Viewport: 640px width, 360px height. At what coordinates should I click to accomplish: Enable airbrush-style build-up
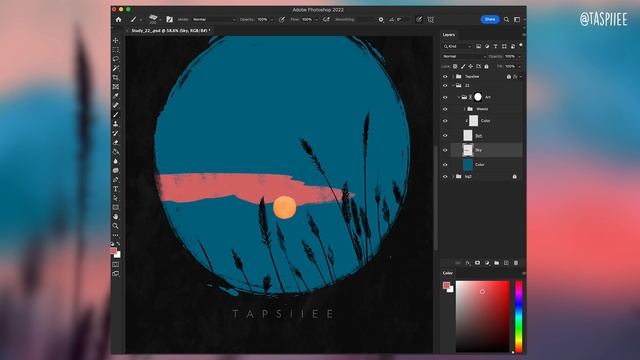tap(326, 19)
